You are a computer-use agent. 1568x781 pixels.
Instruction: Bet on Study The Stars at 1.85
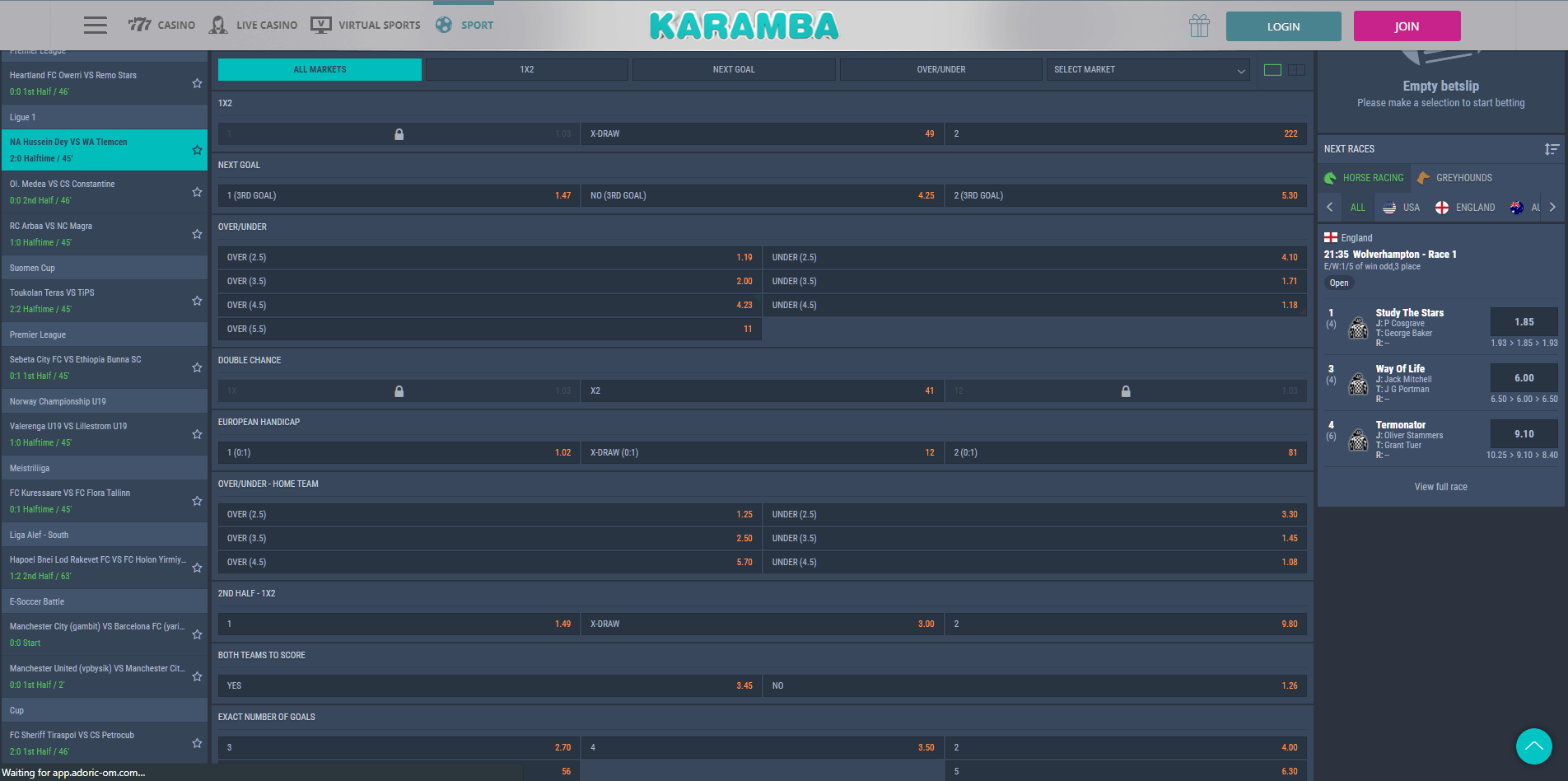1524,322
